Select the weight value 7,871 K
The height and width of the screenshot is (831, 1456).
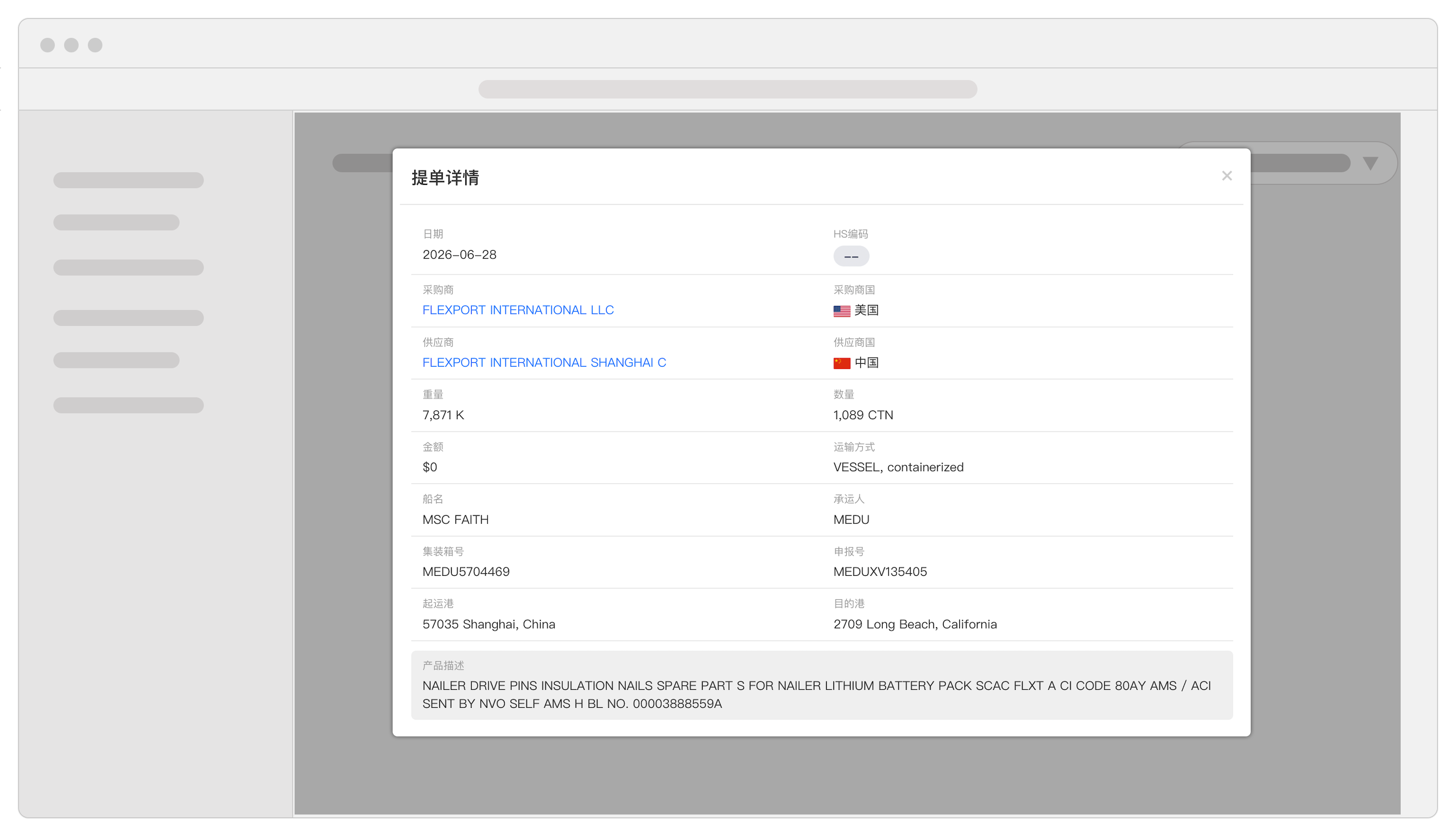[x=443, y=415]
